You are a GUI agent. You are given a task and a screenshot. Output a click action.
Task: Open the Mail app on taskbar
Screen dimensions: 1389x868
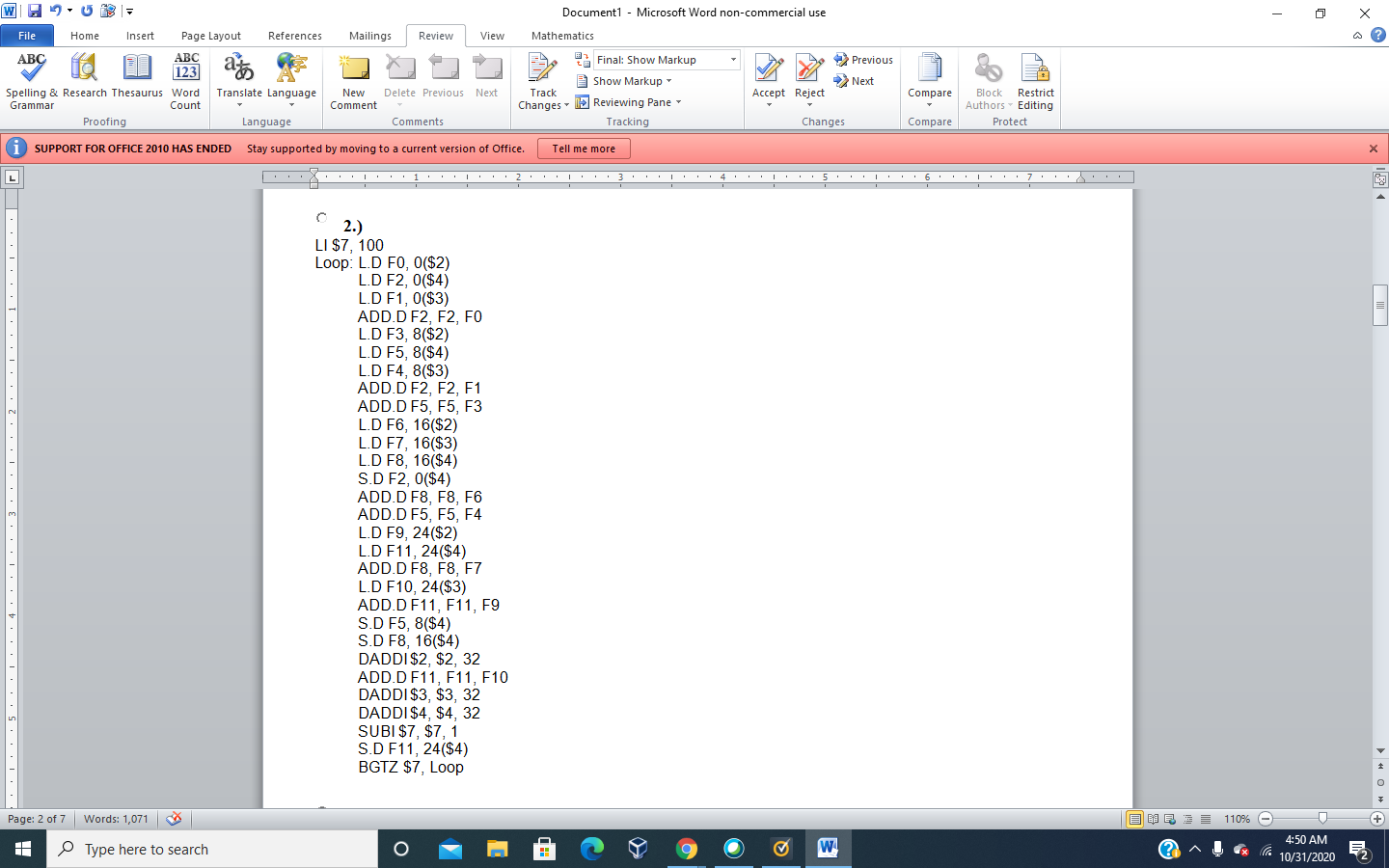pos(449,849)
